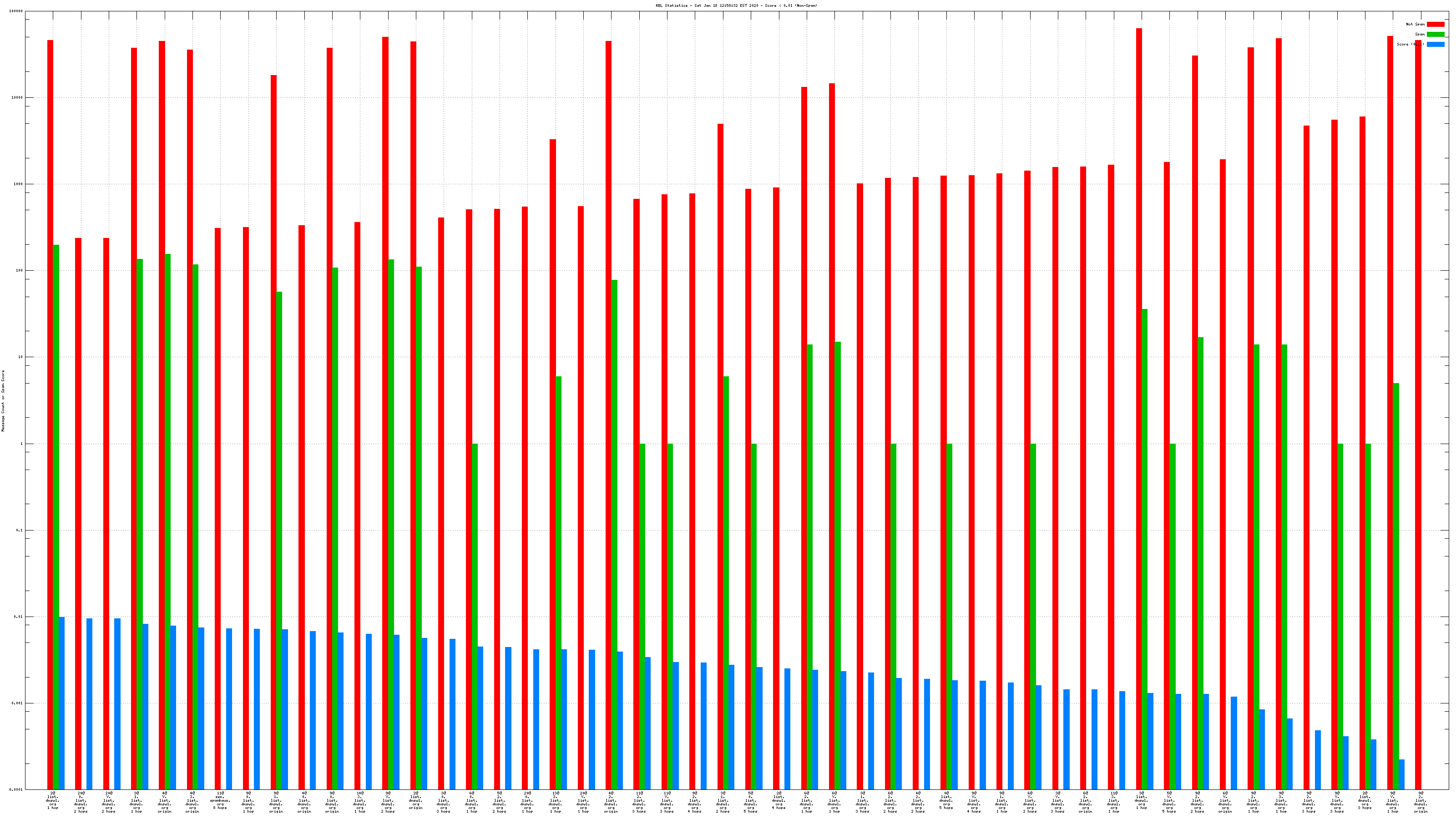Screen dimensions: 1456x819
Task: Click the 0.0001 tick label on y-axis
Action: [x=16, y=789]
